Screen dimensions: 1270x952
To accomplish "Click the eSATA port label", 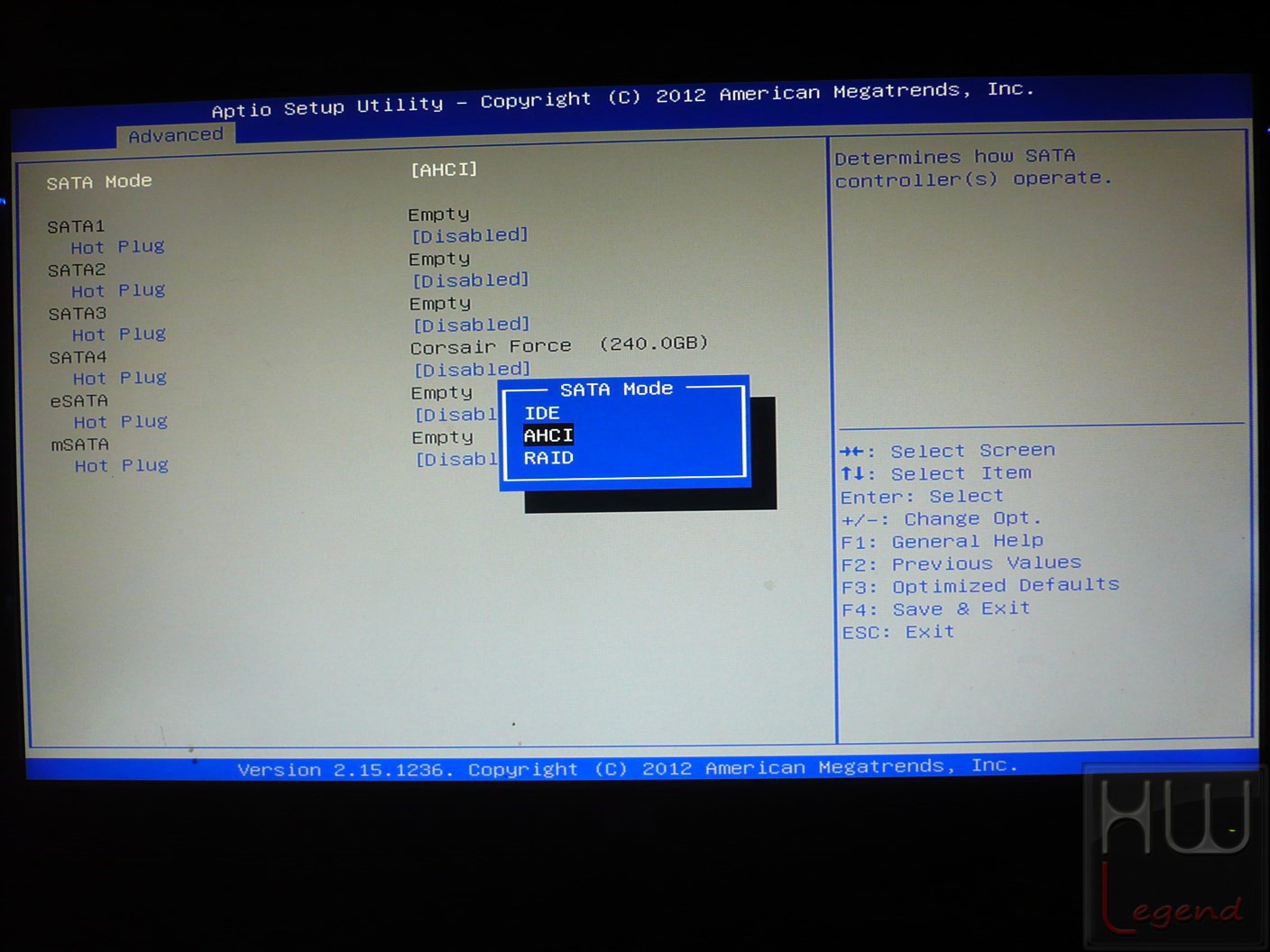I will tap(79, 401).
